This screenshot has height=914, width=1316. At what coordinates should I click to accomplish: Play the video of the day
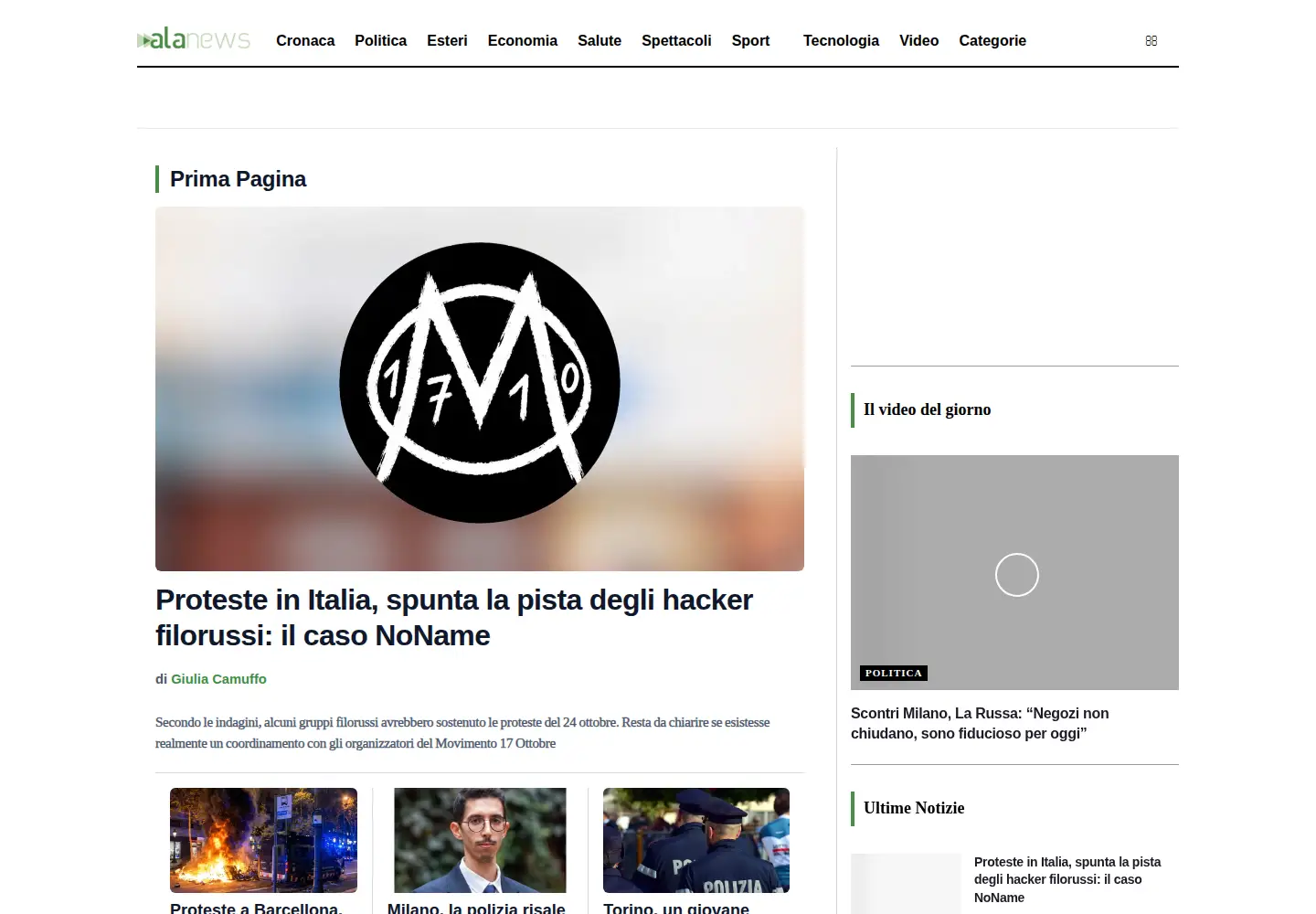pos(1016,575)
